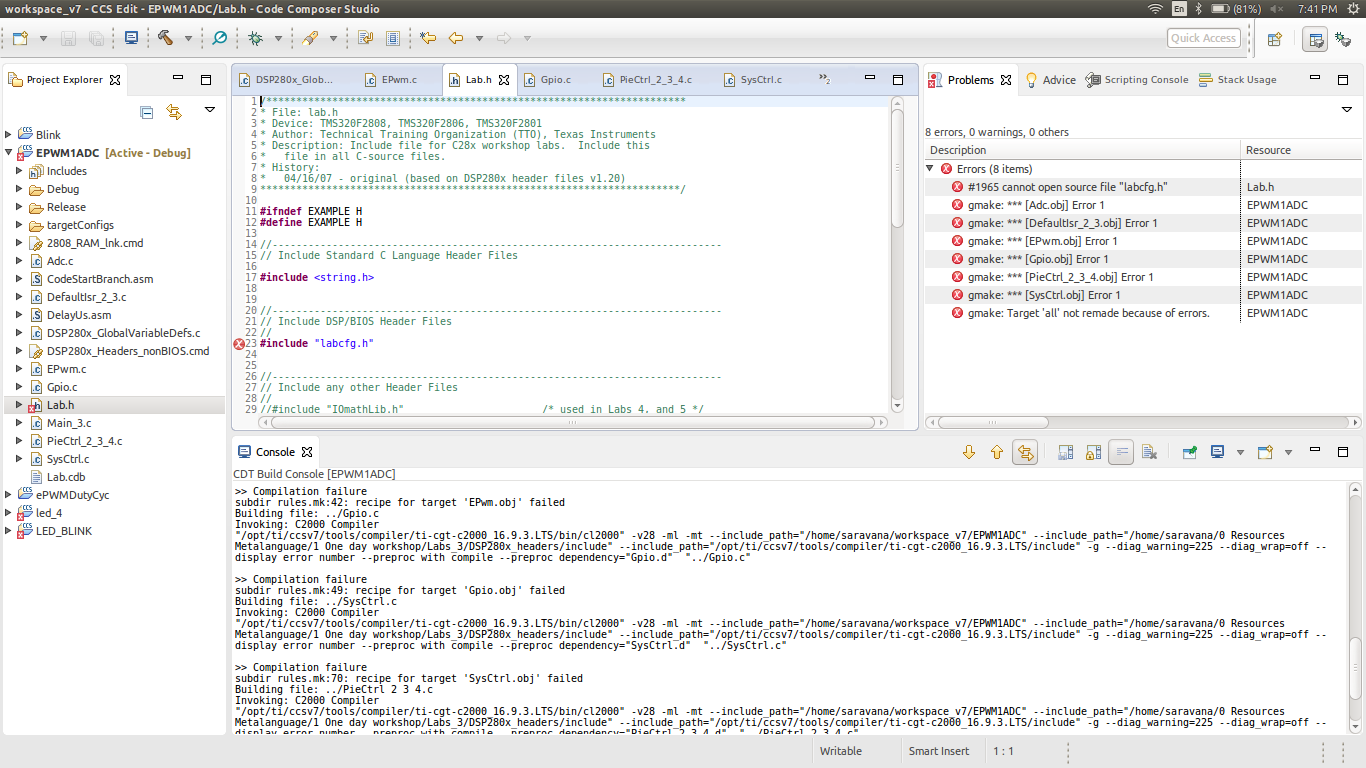Click the clock showing 7:41 PM
Screen dimensions: 1366x768
tap(1317, 9)
